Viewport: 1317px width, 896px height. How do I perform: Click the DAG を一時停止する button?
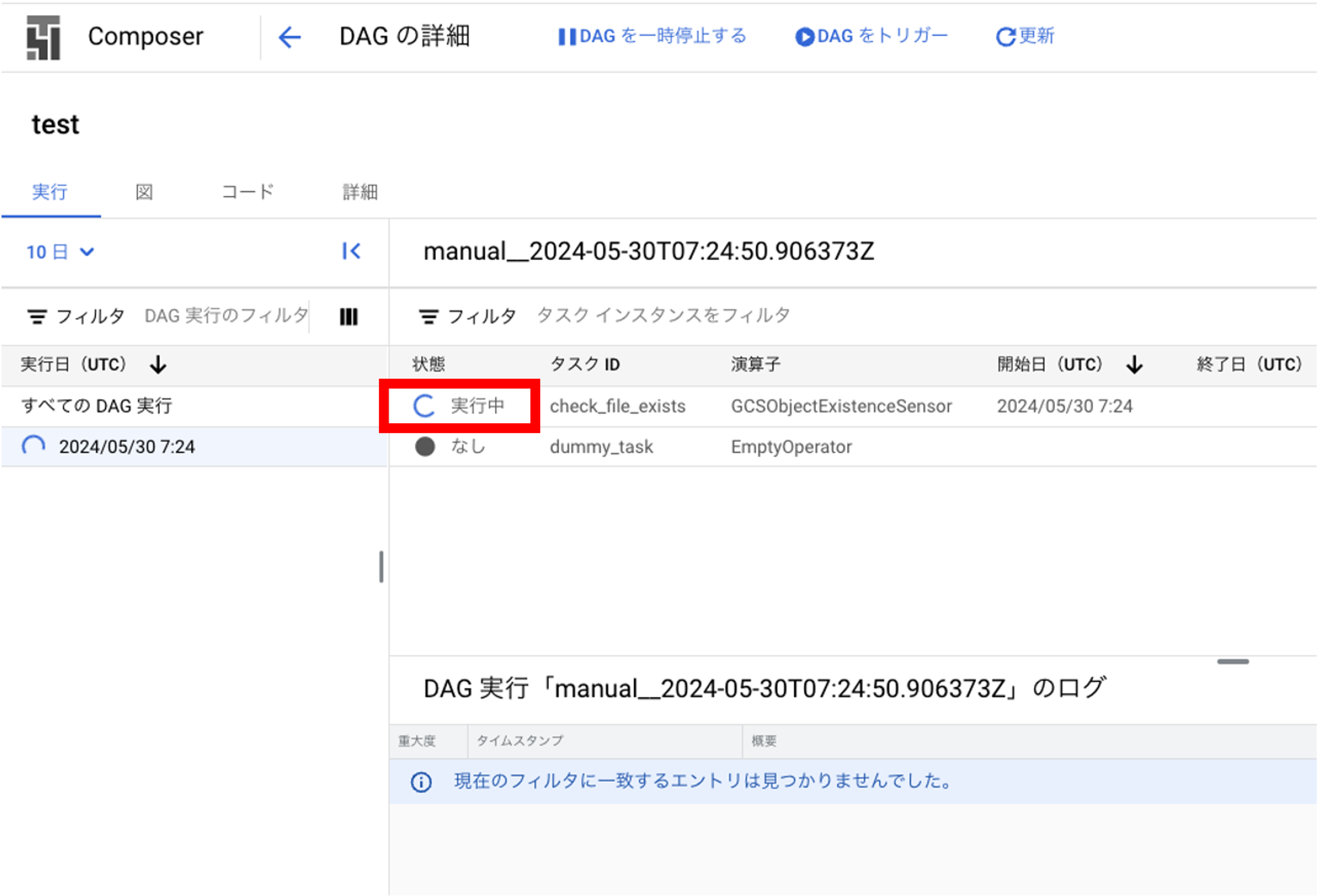(652, 36)
